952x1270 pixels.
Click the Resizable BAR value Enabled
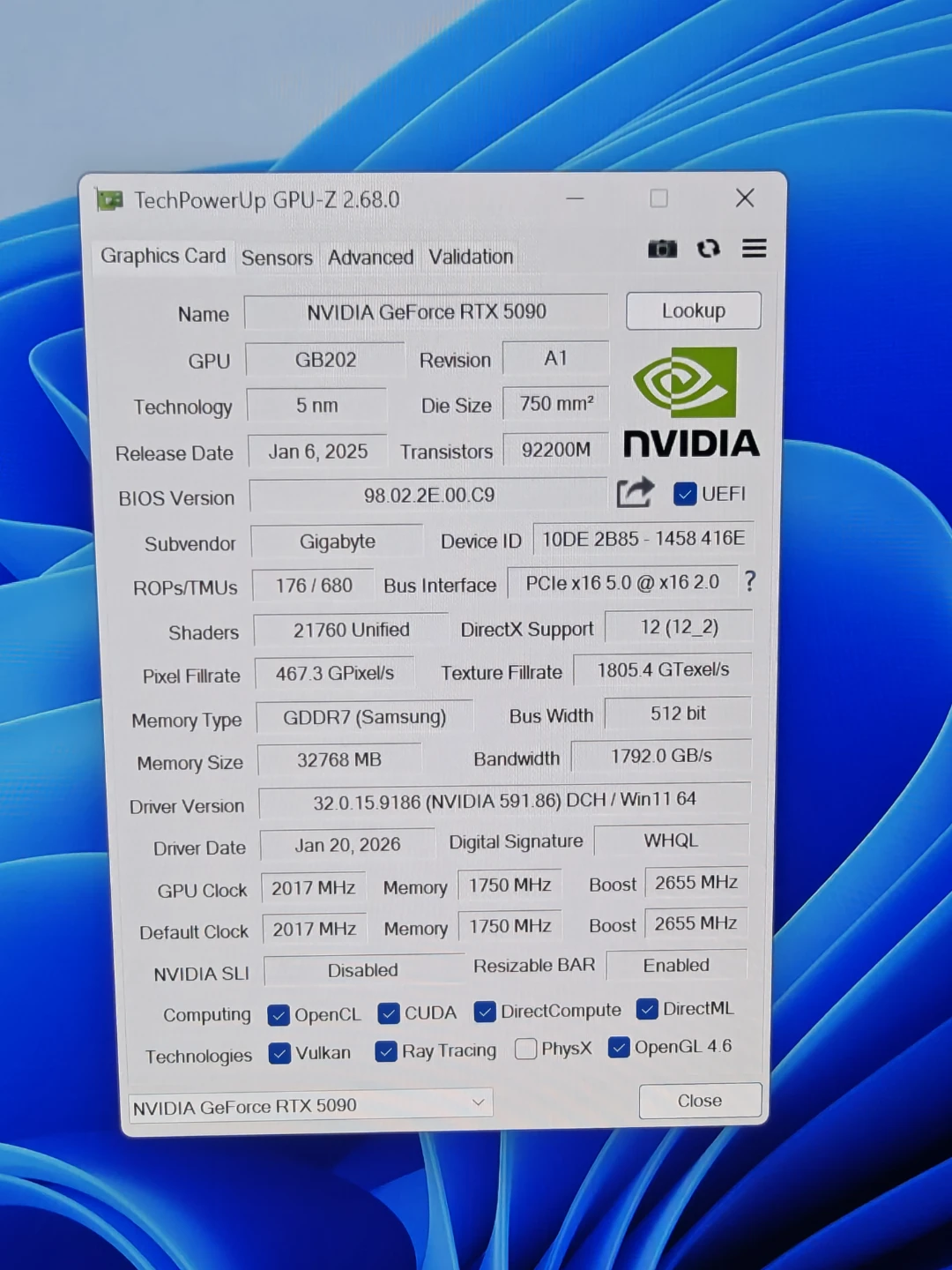676,966
